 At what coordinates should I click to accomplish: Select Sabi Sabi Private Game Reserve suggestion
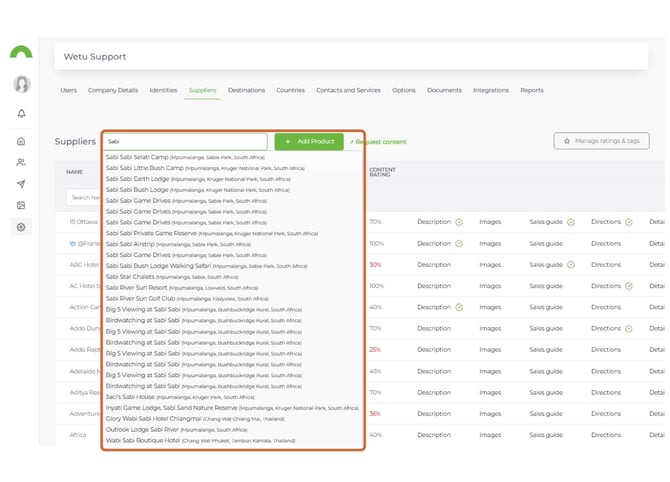tap(212, 233)
